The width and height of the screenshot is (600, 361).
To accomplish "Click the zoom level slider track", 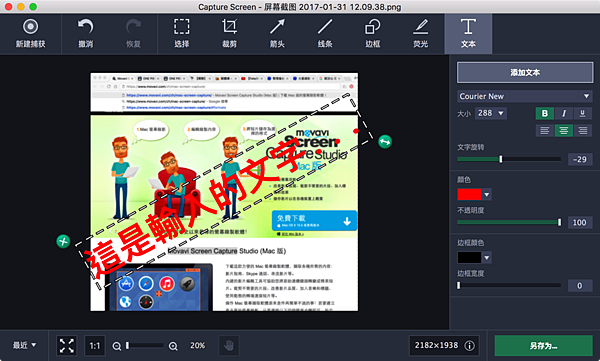I will (x=145, y=346).
